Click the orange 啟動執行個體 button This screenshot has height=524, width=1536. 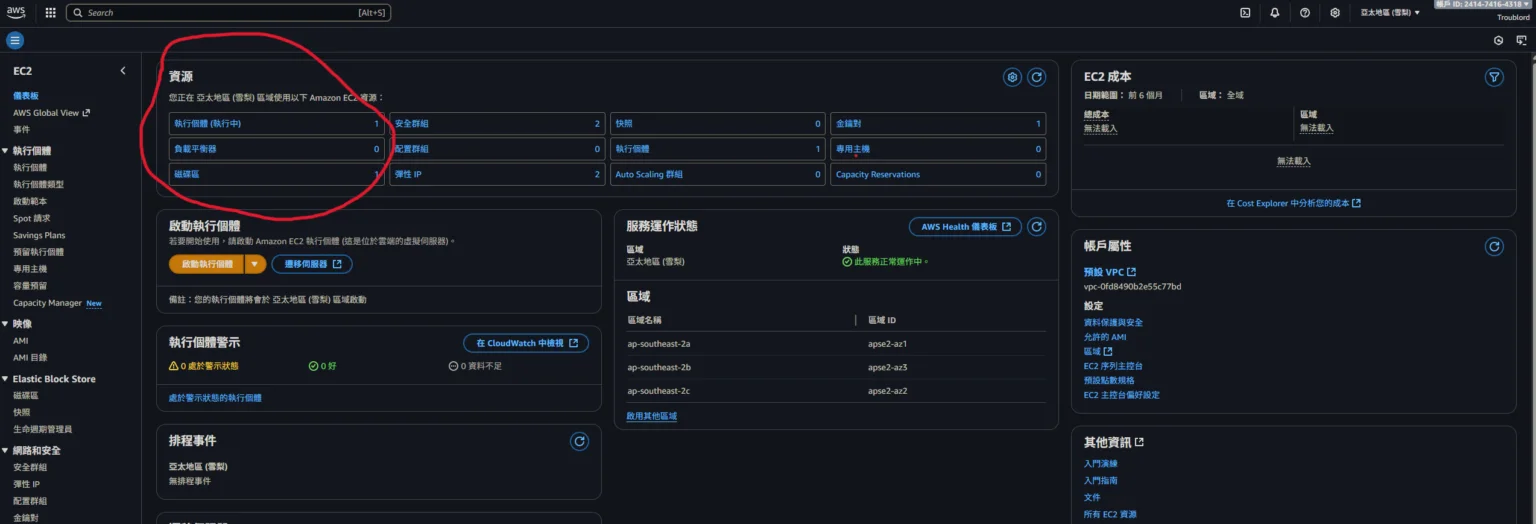[x=207, y=264]
